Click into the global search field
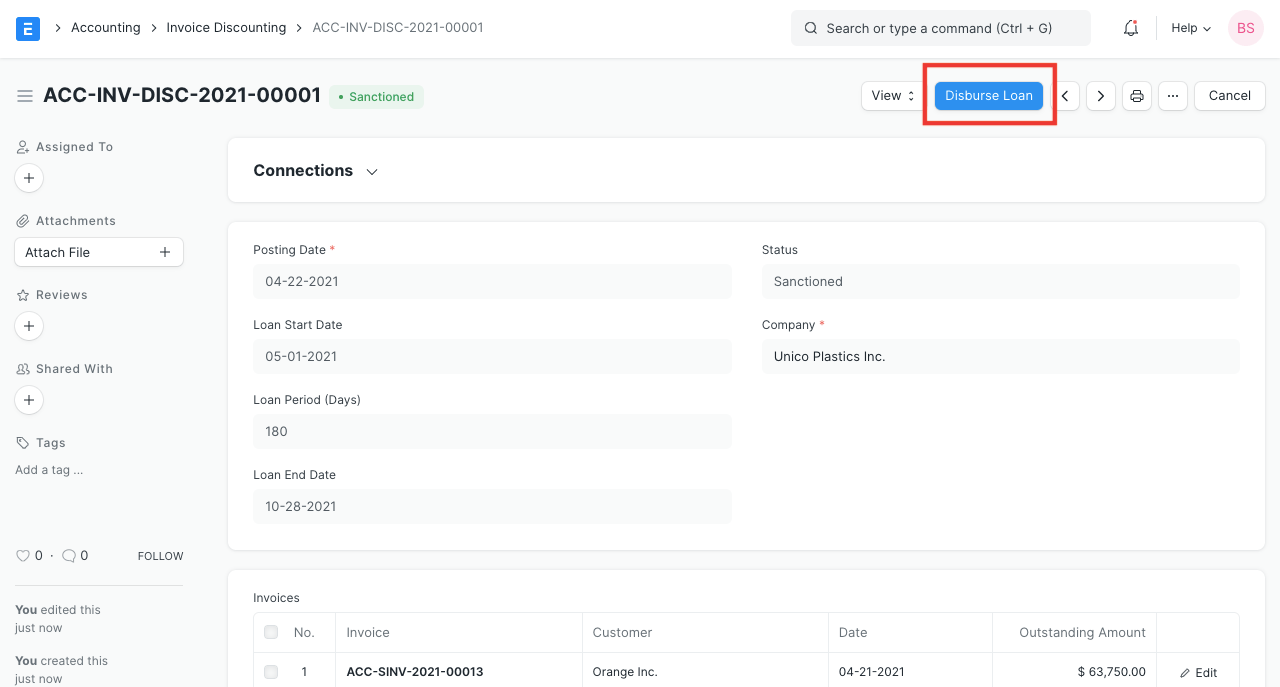The image size is (1280, 687). tap(940, 28)
